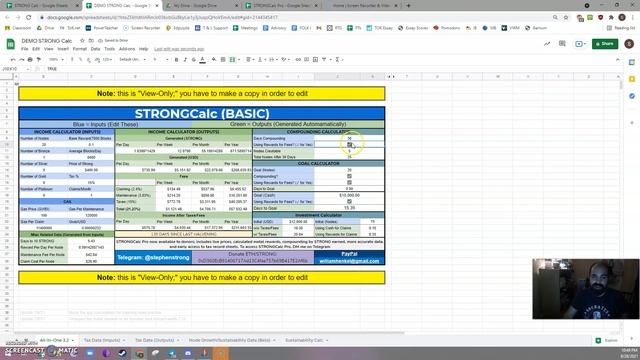Open the text color picker
The width and height of the screenshot is (640, 360).
pyautogui.click(x=202, y=60)
